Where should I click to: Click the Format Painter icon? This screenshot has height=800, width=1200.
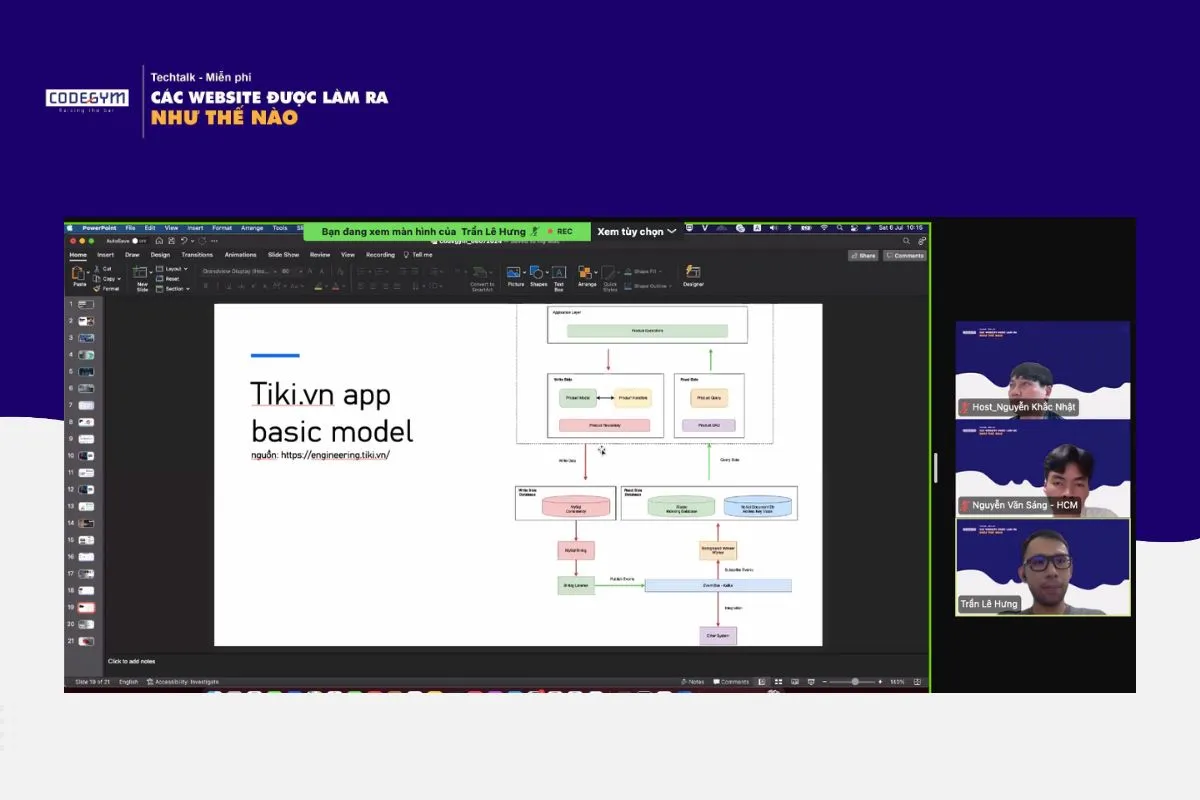coord(98,288)
